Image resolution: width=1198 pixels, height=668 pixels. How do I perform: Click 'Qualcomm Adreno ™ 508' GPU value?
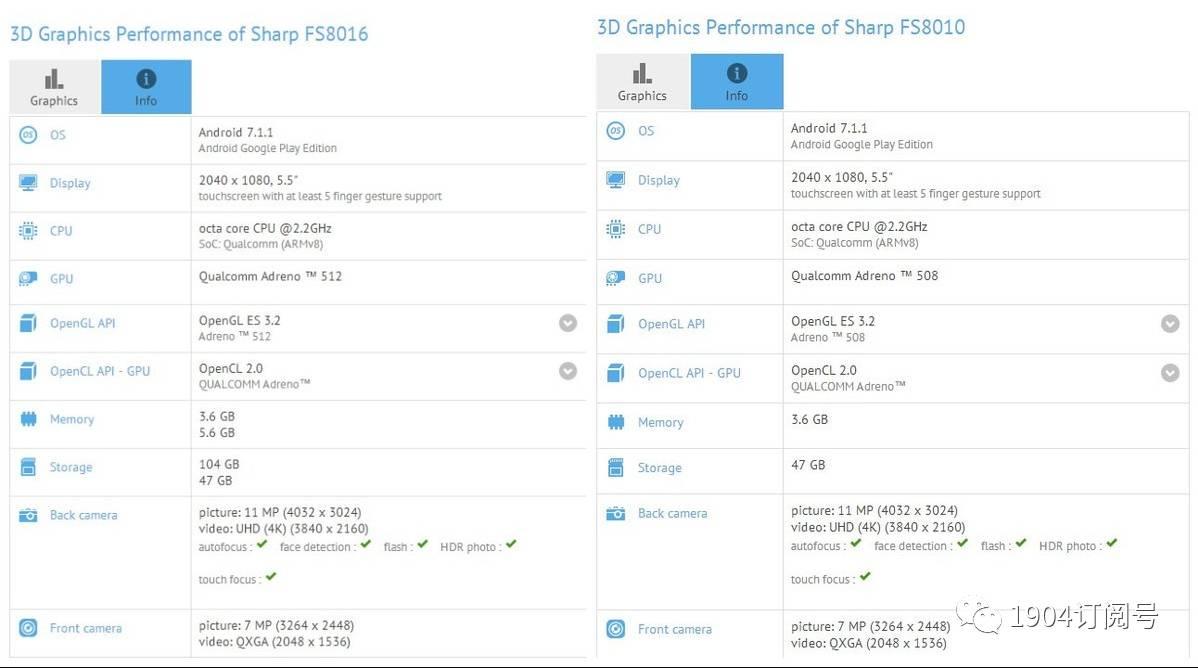pyautogui.click(x=864, y=276)
